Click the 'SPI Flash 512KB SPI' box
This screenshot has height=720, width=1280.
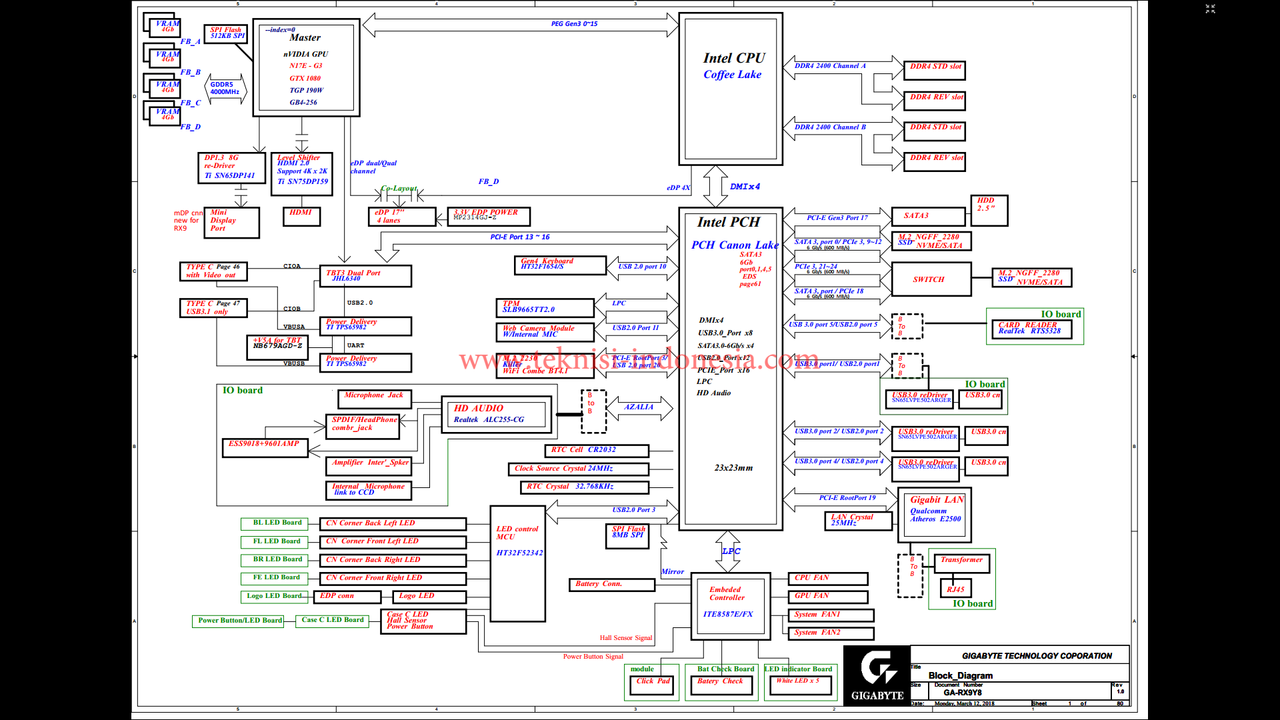(x=226, y=33)
